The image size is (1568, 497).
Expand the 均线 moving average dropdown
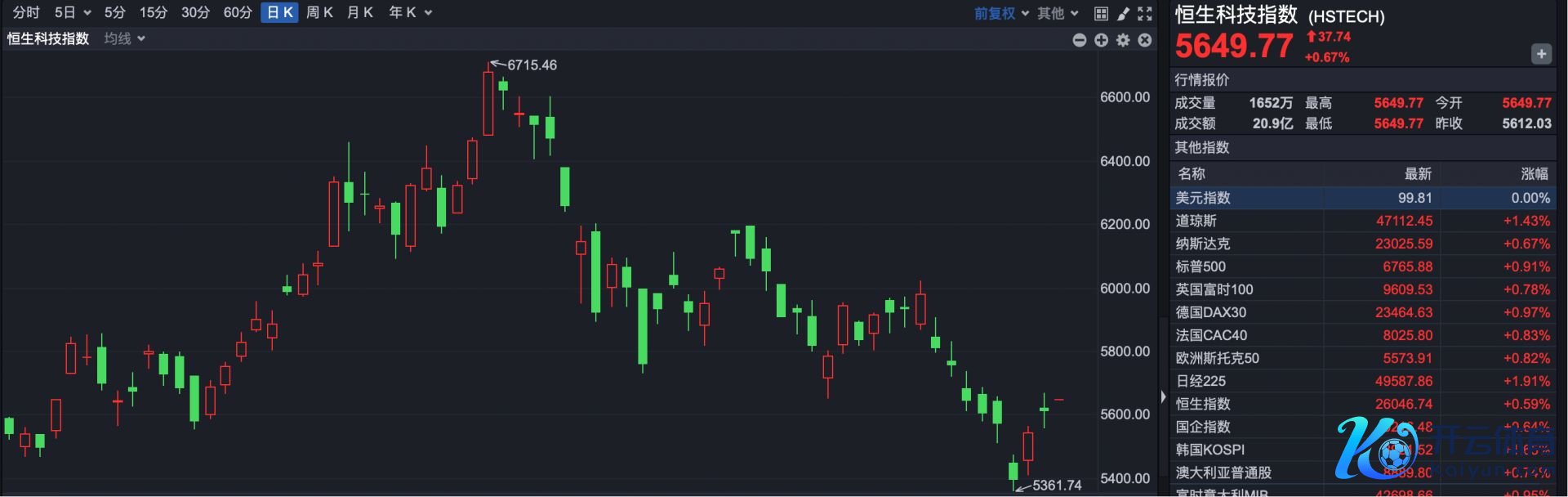tap(124, 38)
